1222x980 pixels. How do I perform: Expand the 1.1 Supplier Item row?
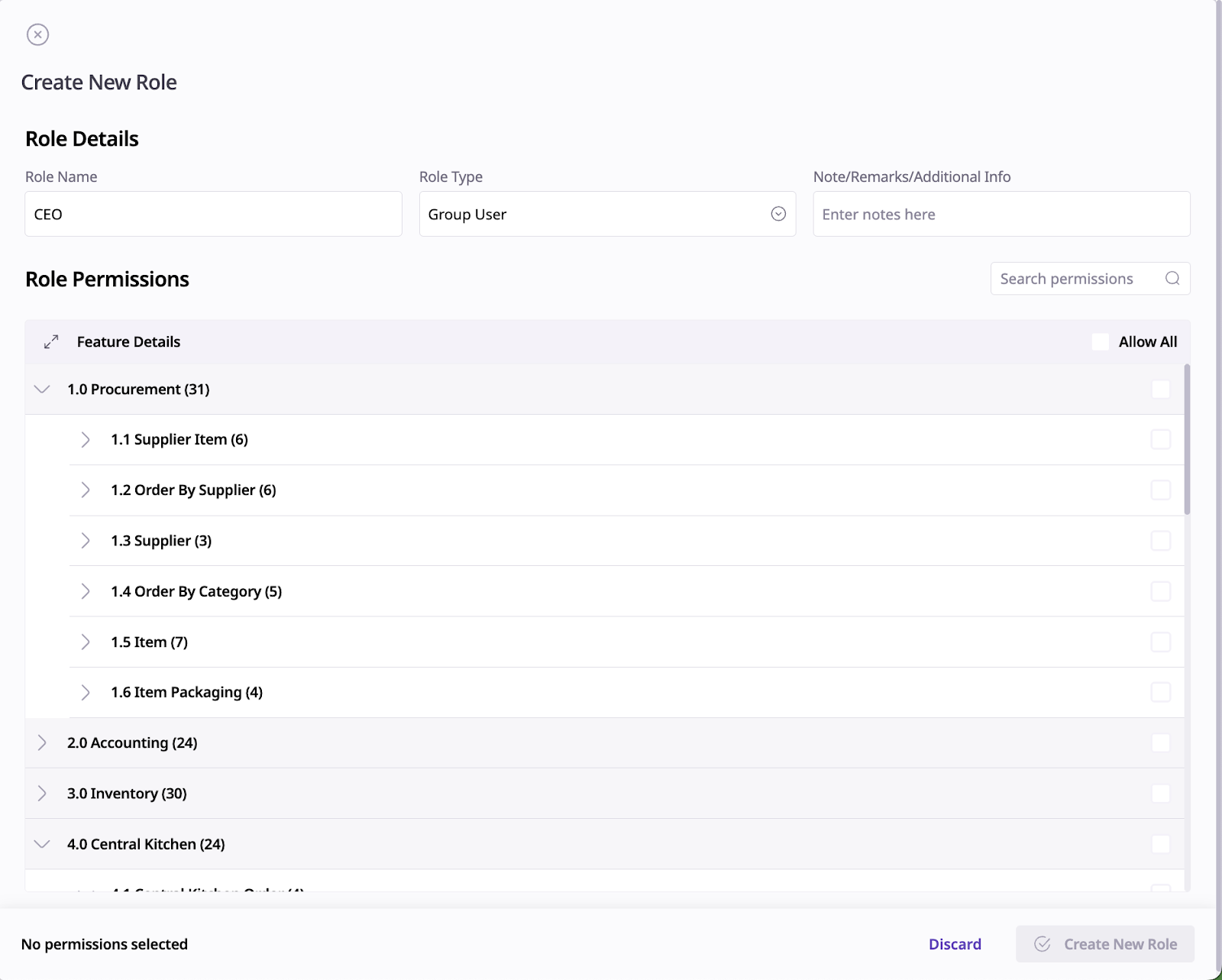(86, 440)
